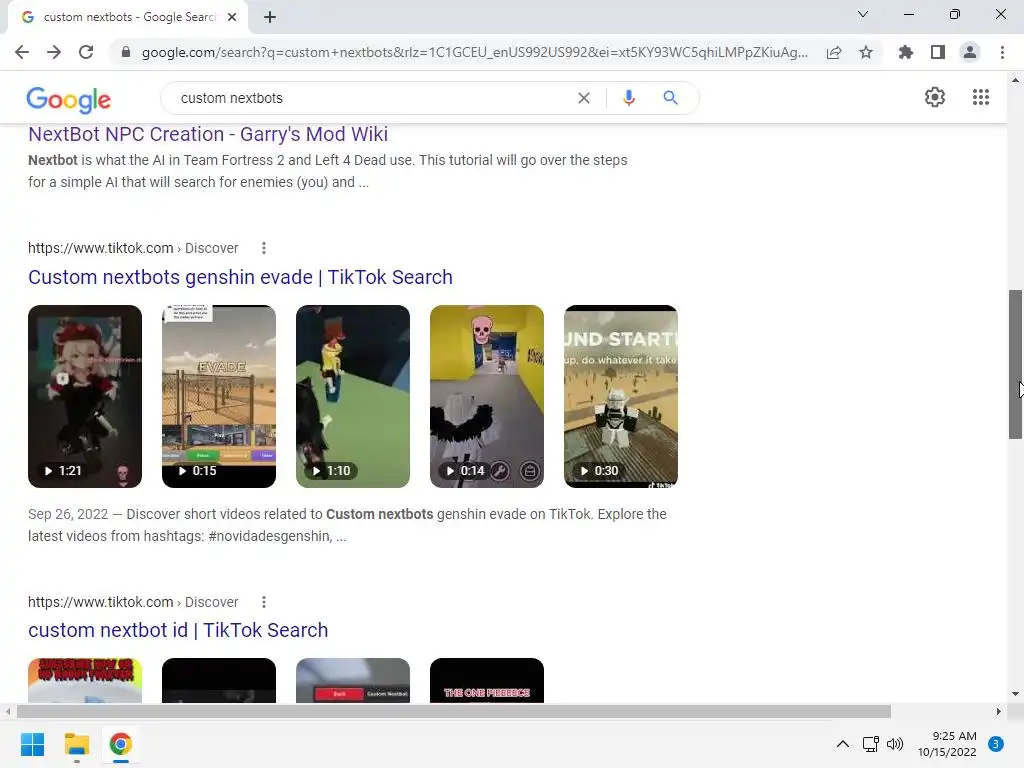Switch to Chrome in taskbar
This screenshot has height=768, width=1024.
[120, 744]
